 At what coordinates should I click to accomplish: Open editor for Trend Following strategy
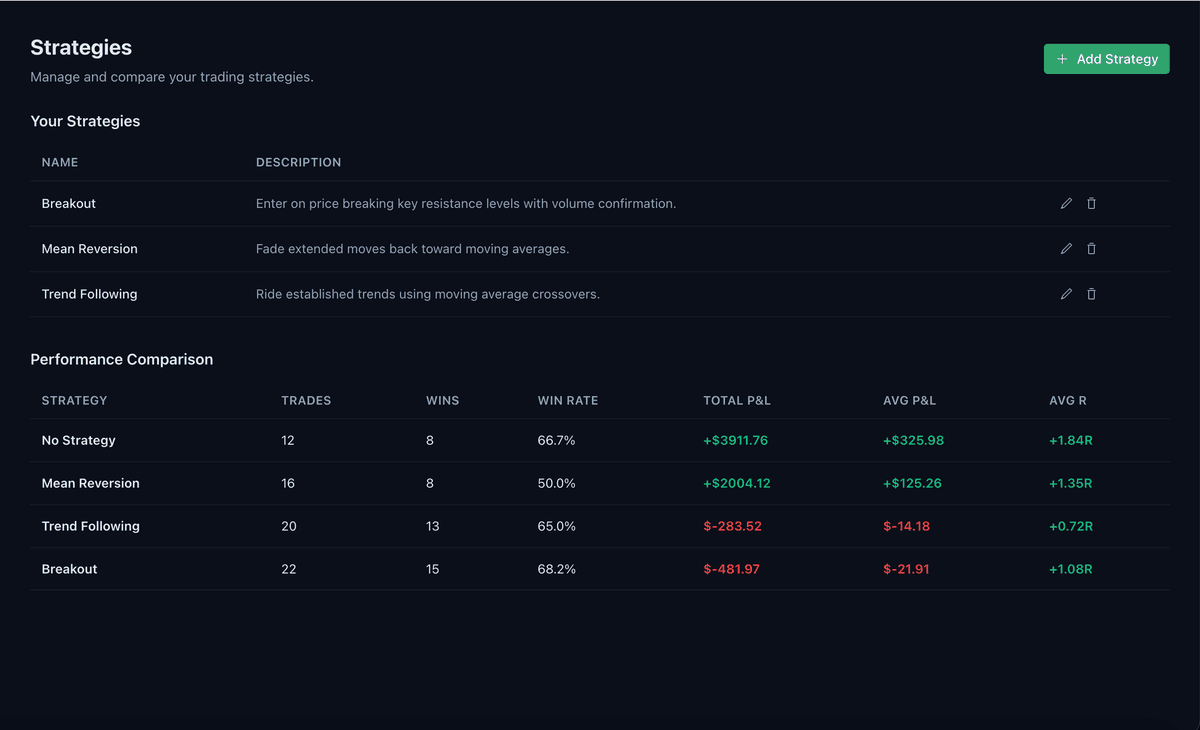tap(1066, 294)
